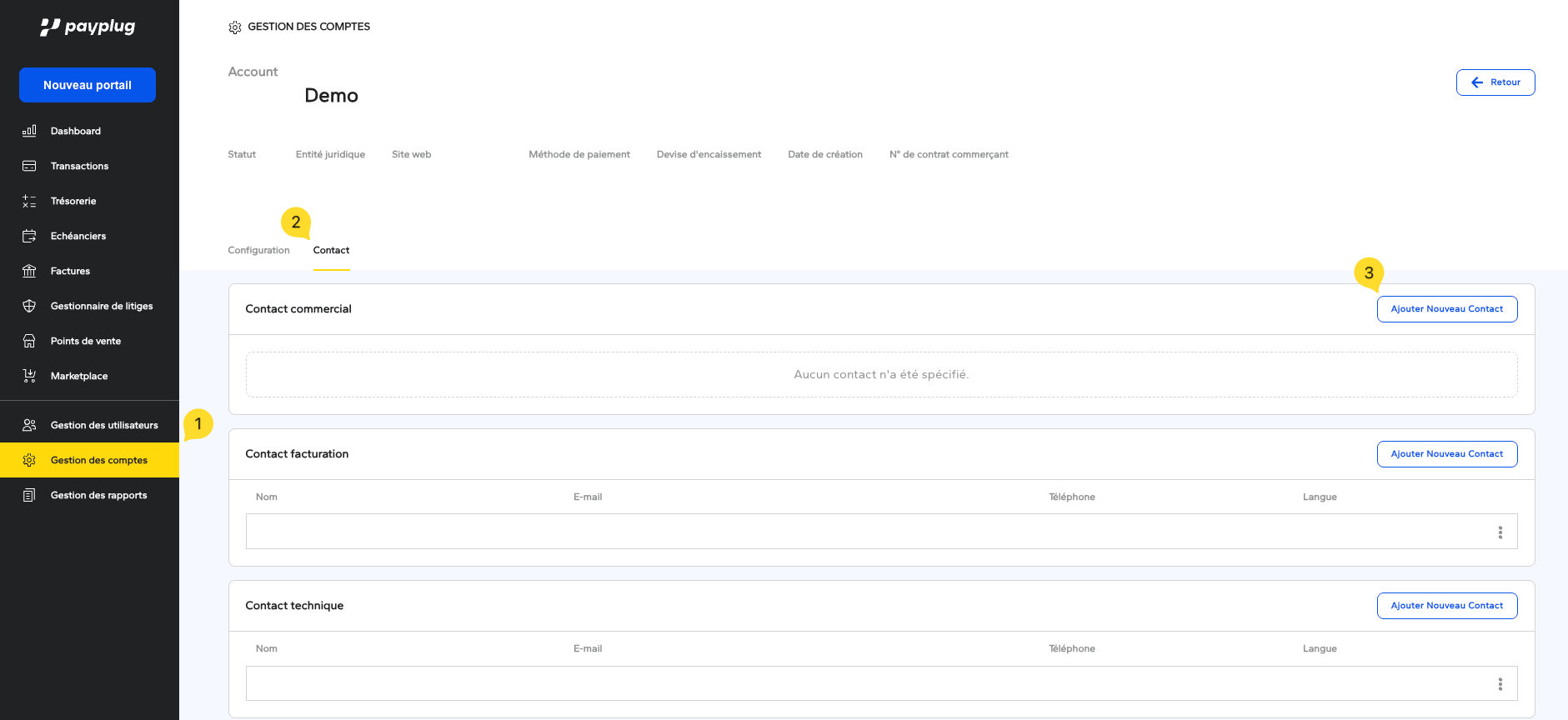Image resolution: width=1568 pixels, height=720 pixels.
Task: Open the Gestionnaire de litiges shield icon
Action: [29, 306]
